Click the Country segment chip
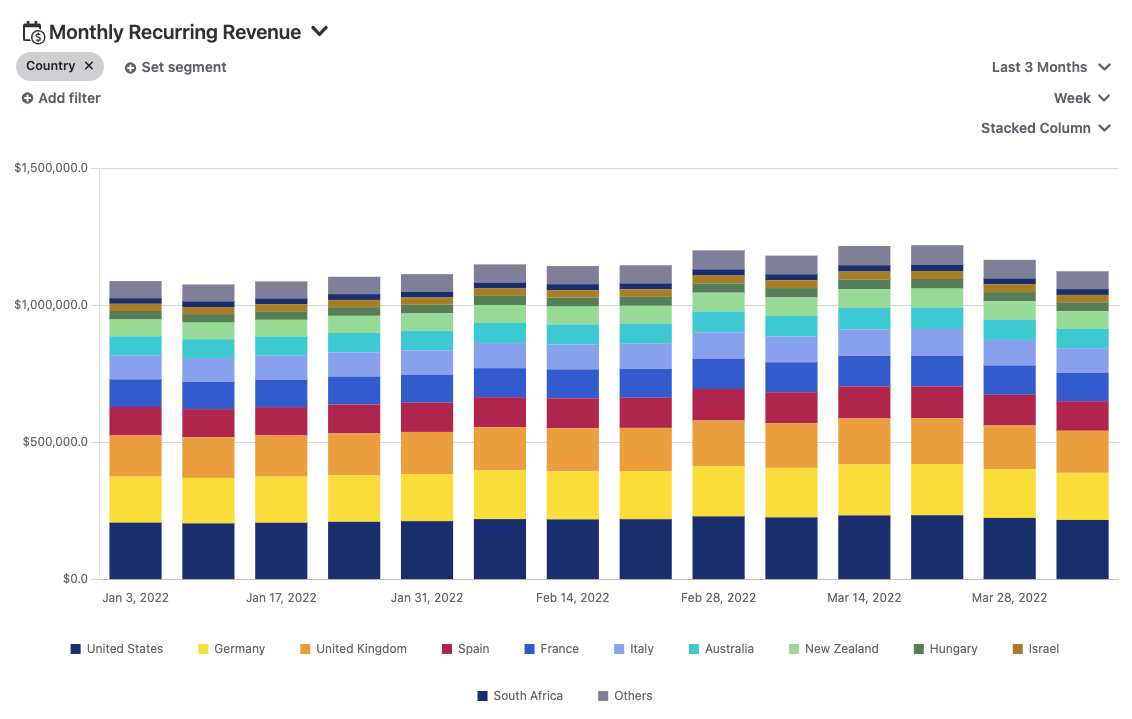The width and height of the screenshot is (1132, 719). pos(60,66)
